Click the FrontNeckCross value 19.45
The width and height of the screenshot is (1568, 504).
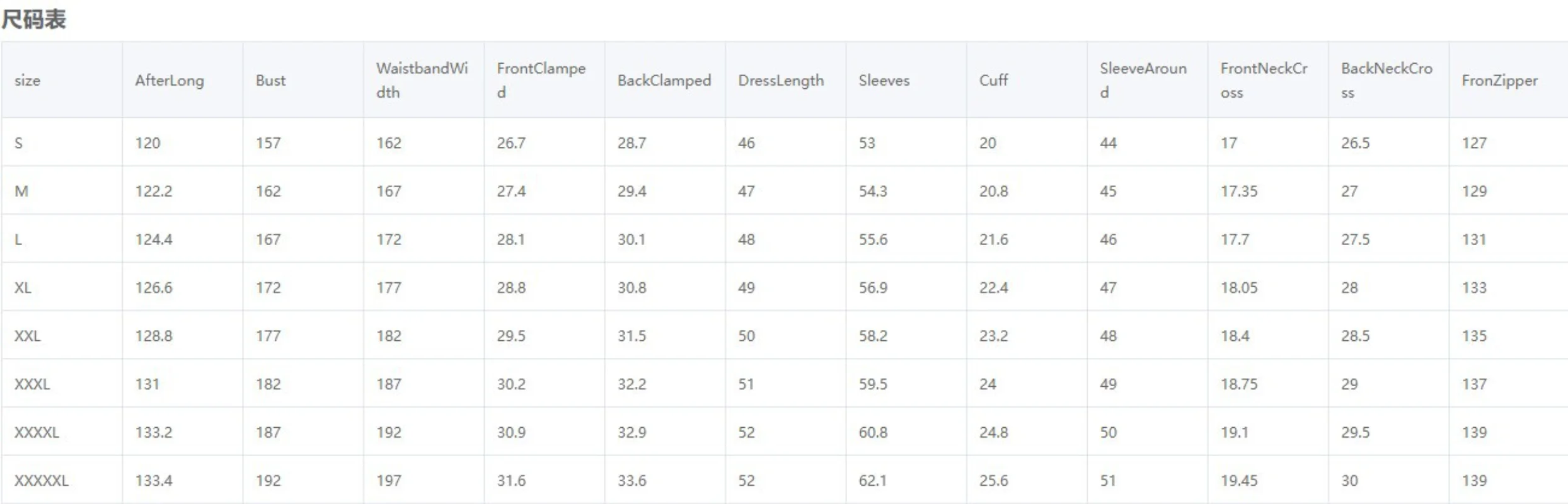tap(1238, 481)
